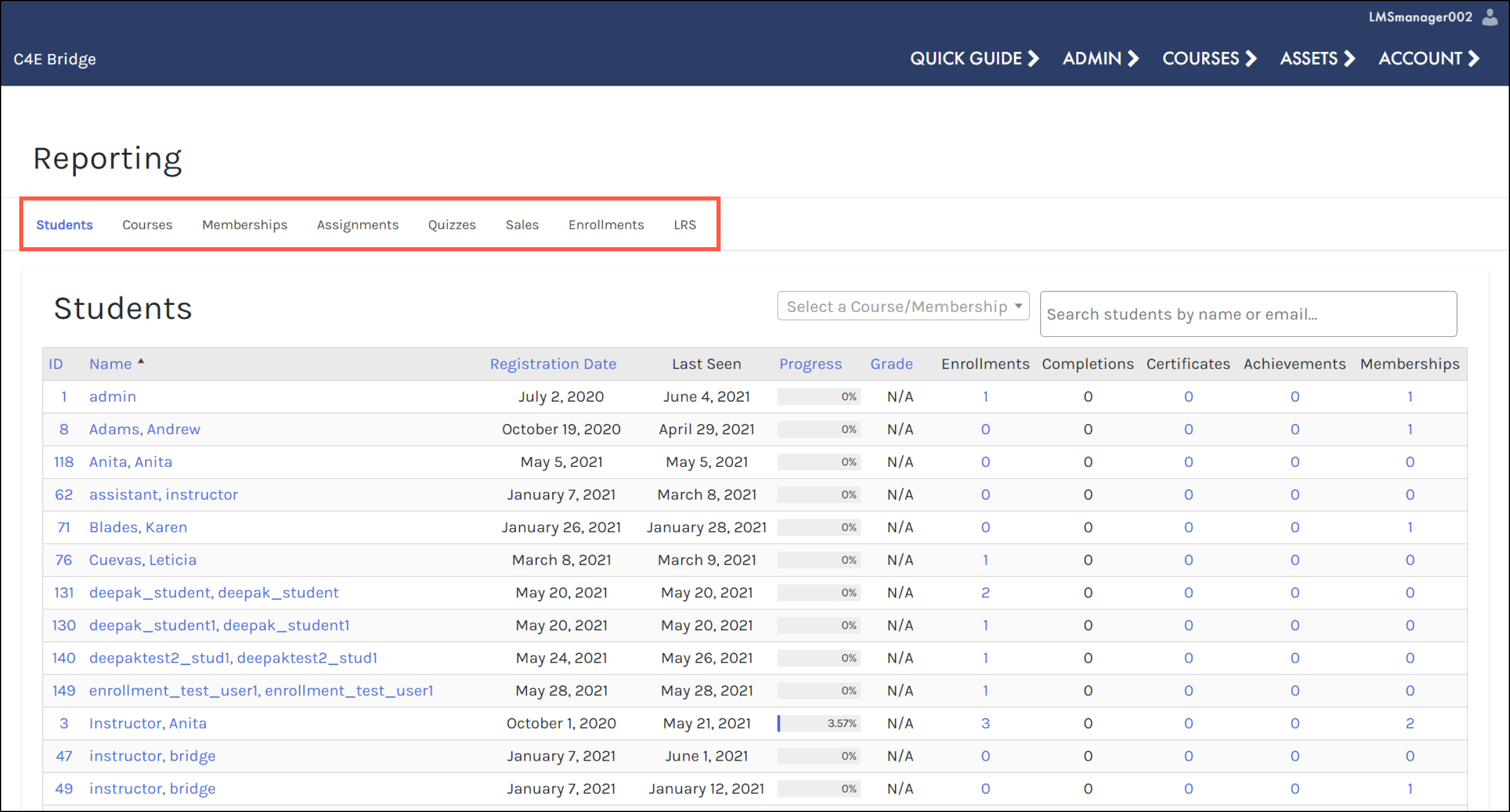Click ID 131 link
The height and width of the screenshot is (812, 1510).
click(x=64, y=593)
